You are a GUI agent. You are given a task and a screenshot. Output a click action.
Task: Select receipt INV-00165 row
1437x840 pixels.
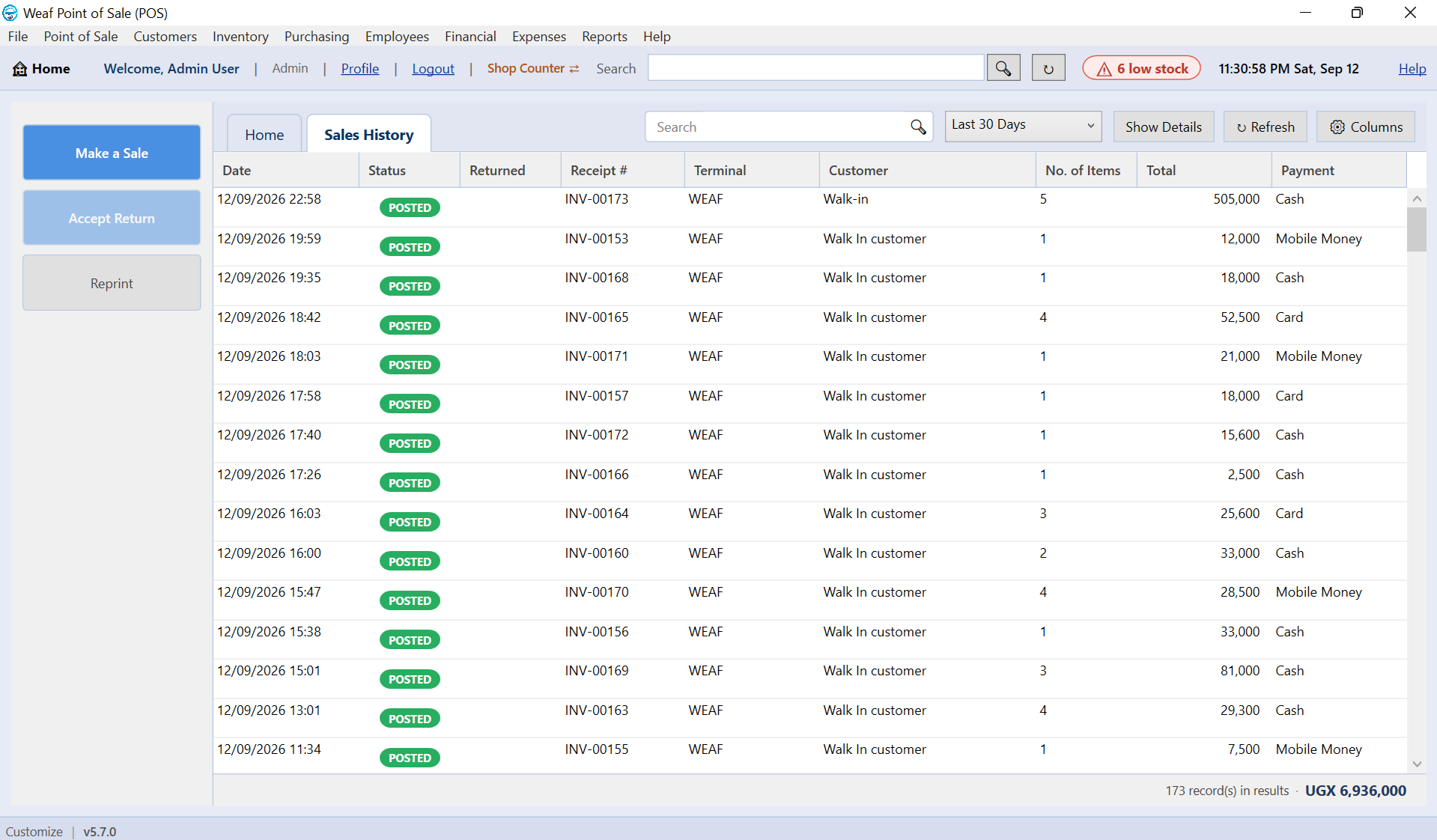(809, 325)
